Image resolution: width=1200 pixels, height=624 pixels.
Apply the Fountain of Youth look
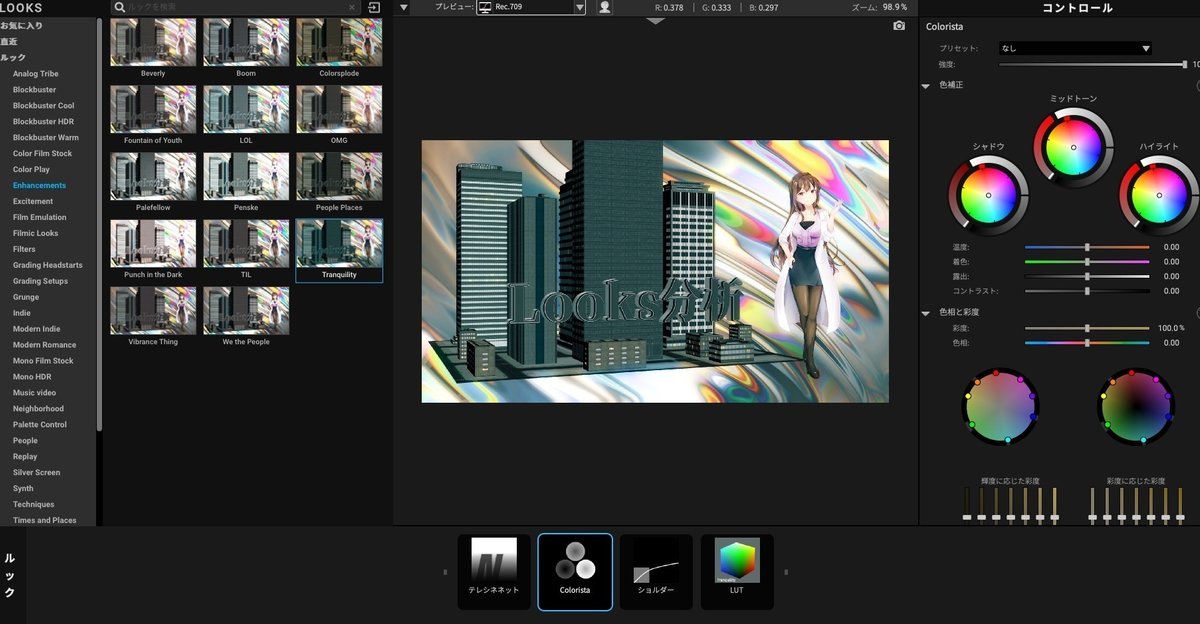point(153,116)
